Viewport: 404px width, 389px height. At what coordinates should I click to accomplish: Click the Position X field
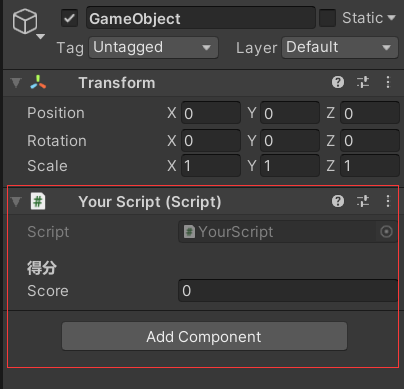coord(211,113)
